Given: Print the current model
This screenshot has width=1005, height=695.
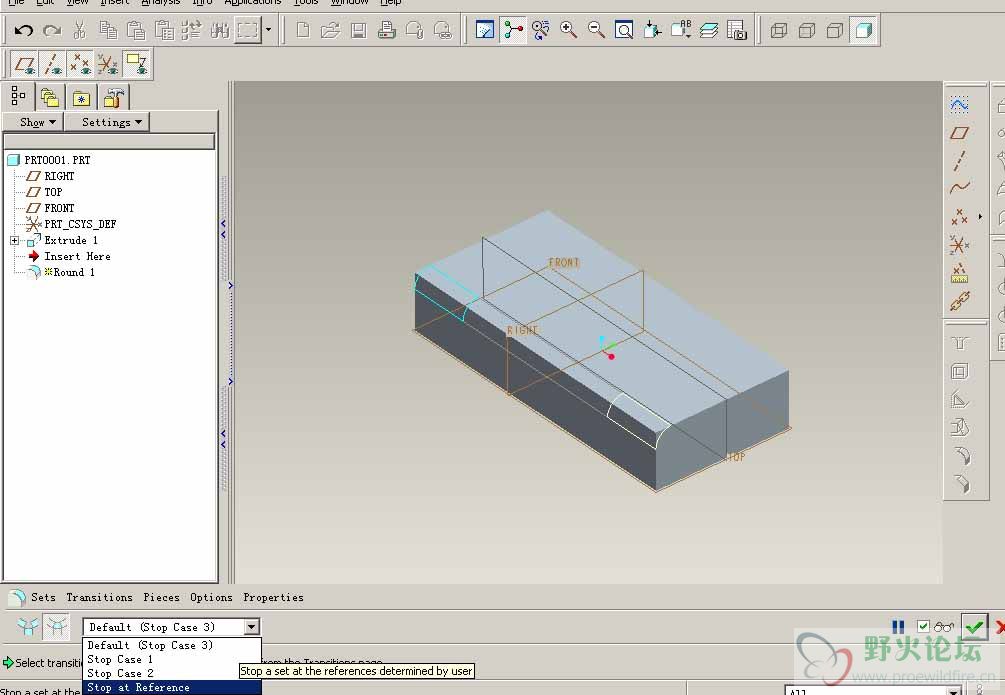Looking at the screenshot, I should pos(386,30).
